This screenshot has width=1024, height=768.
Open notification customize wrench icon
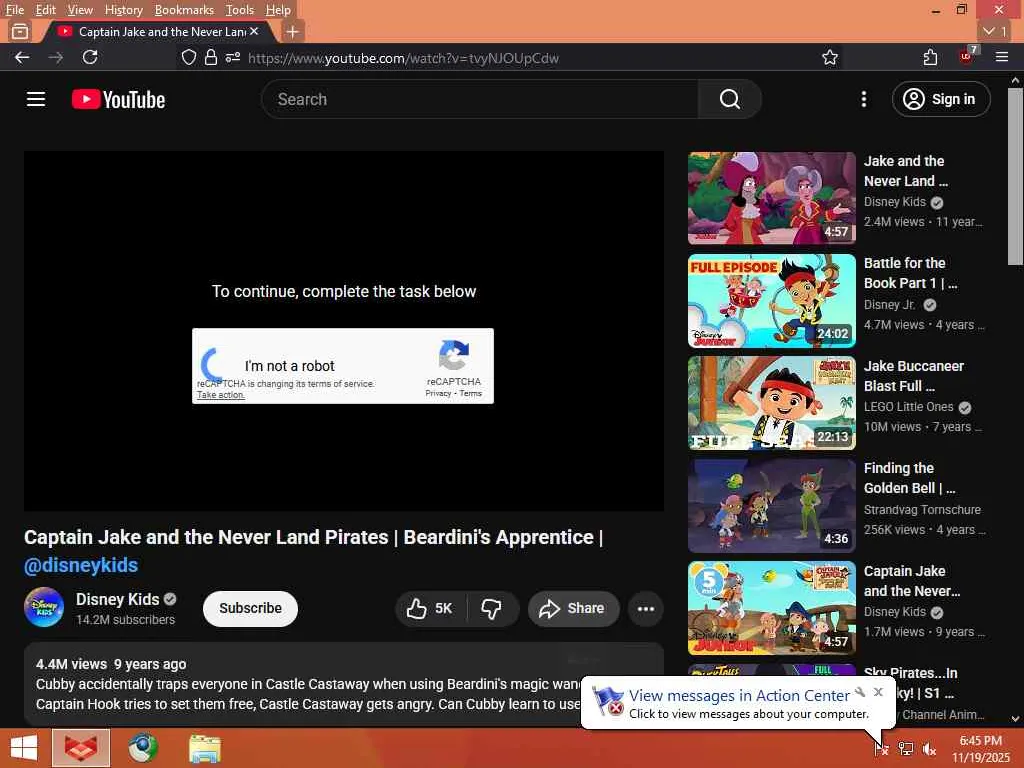coord(860,692)
